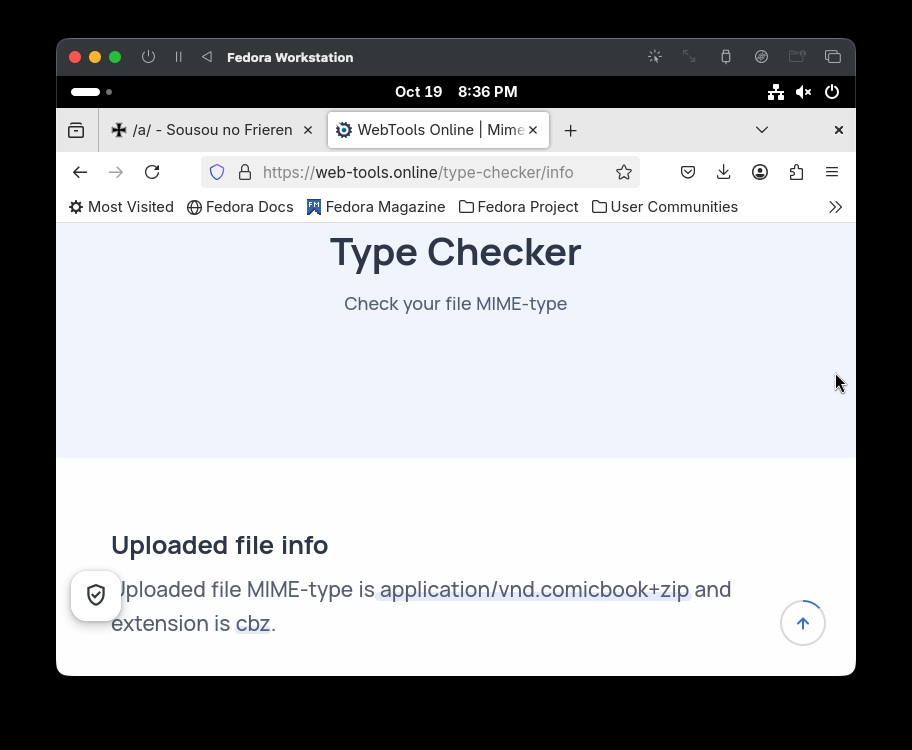Open the Firefox hamburger application menu
The width and height of the screenshot is (912, 750).
(832, 172)
